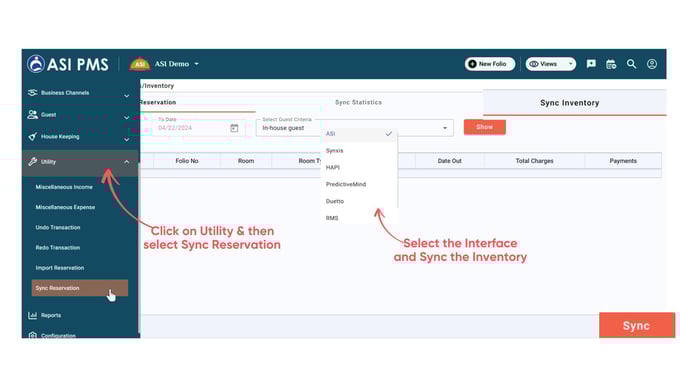Click the Reports chart icon
688x387 pixels.
pyautogui.click(x=32, y=315)
